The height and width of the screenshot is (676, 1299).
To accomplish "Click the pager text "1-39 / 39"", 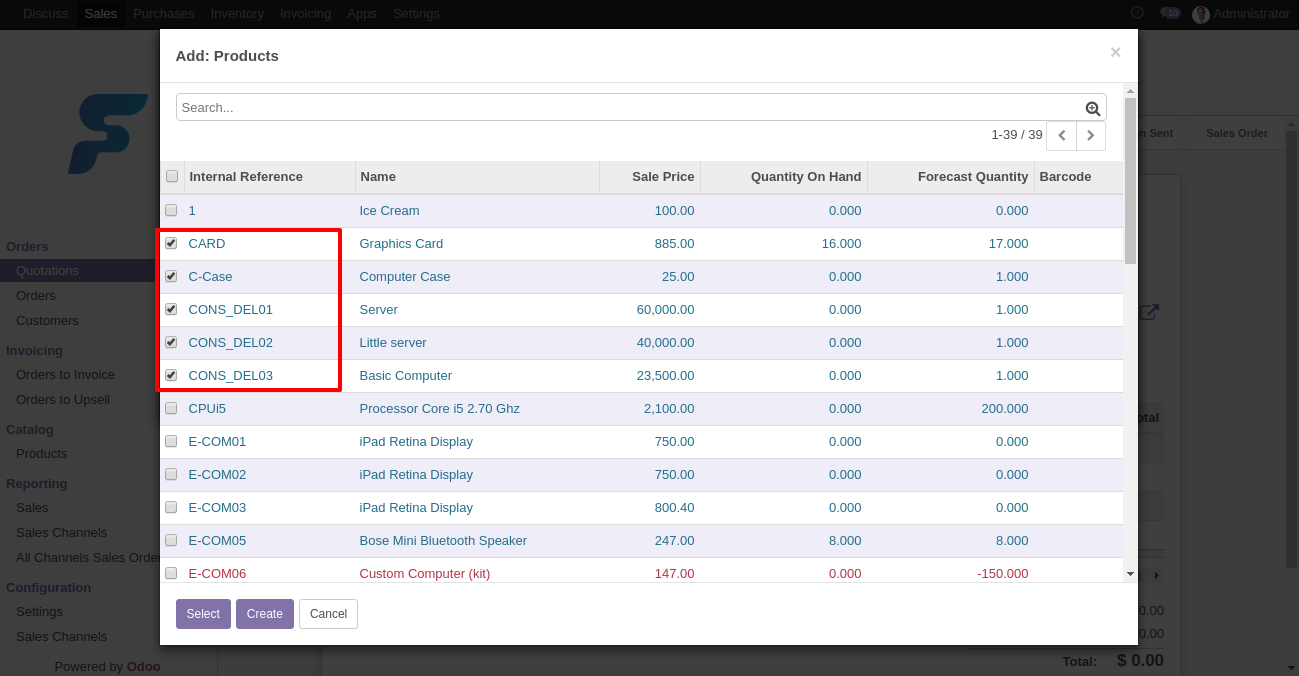I will pyautogui.click(x=1017, y=135).
